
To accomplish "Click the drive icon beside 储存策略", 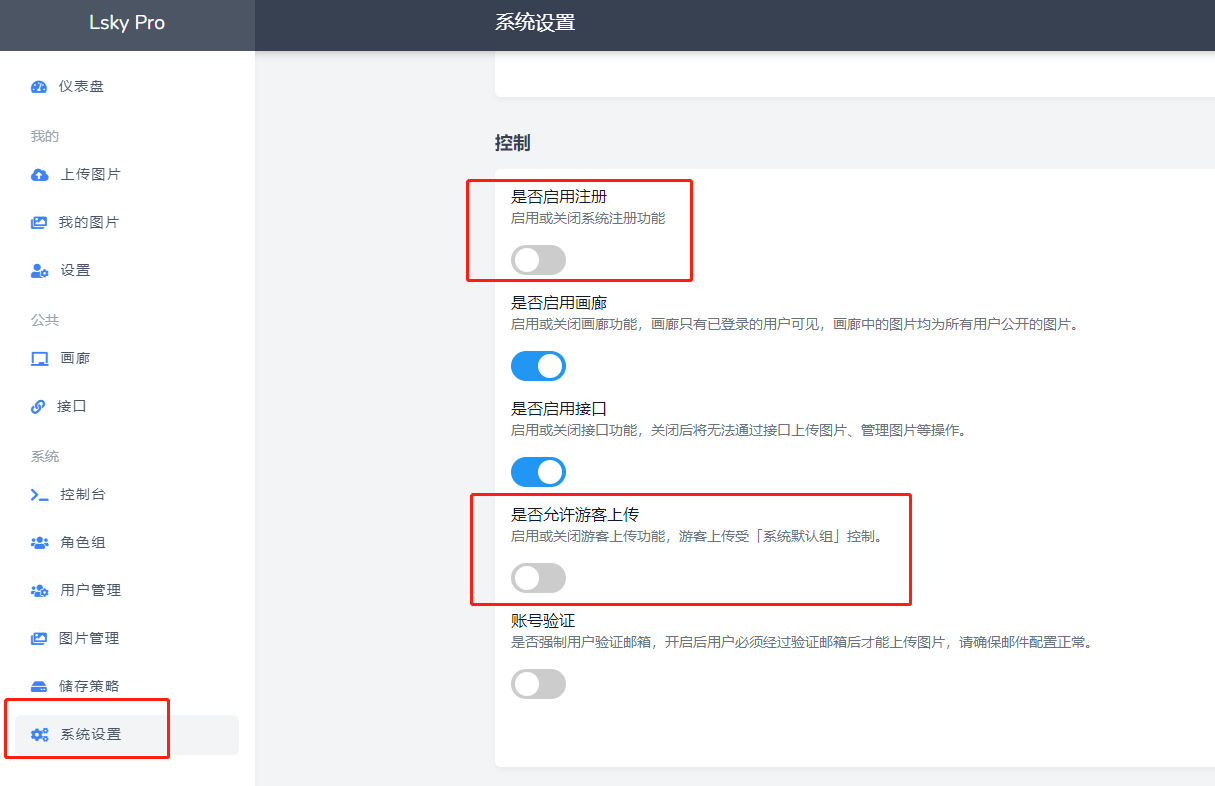I will pos(39,687).
